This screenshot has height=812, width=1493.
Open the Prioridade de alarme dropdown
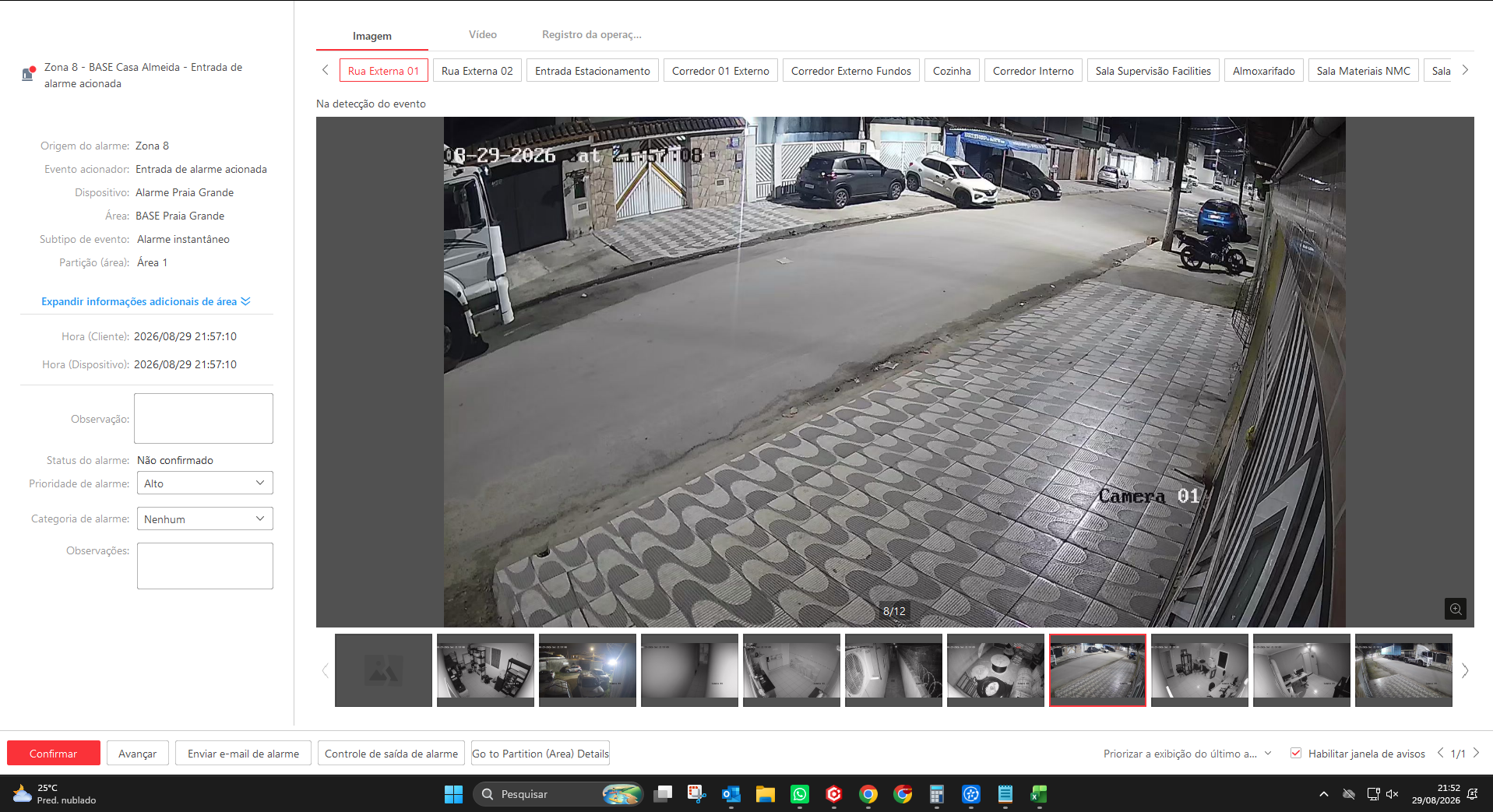pos(205,483)
